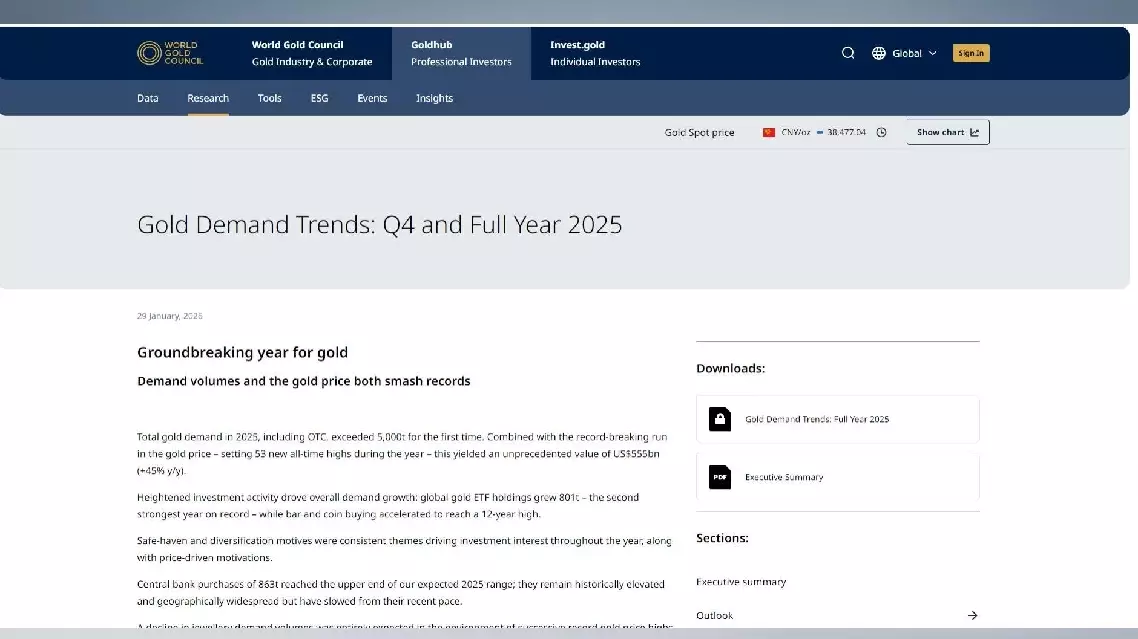Go to Insights in the navigation bar
The width and height of the screenshot is (1138, 639).
pos(434,98)
